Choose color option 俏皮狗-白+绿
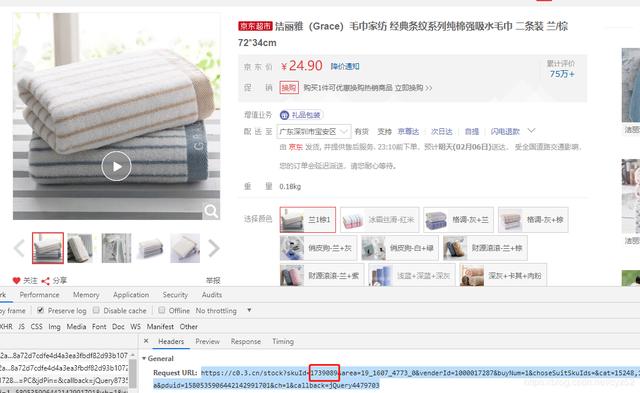640x393 pixels. [x=400, y=248]
